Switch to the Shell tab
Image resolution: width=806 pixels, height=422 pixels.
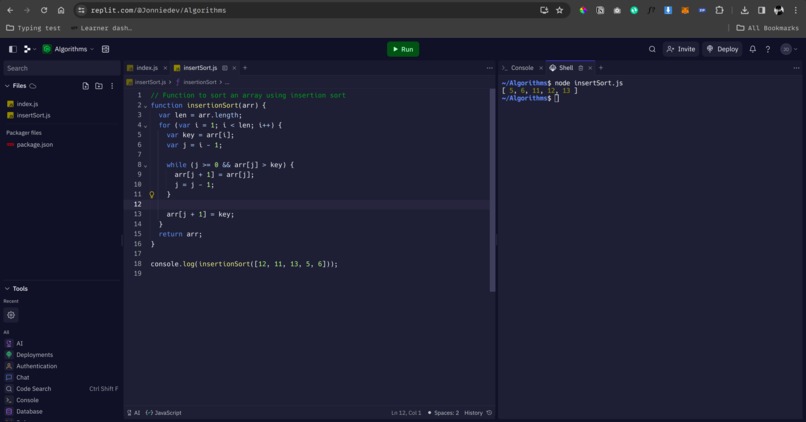(565, 68)
